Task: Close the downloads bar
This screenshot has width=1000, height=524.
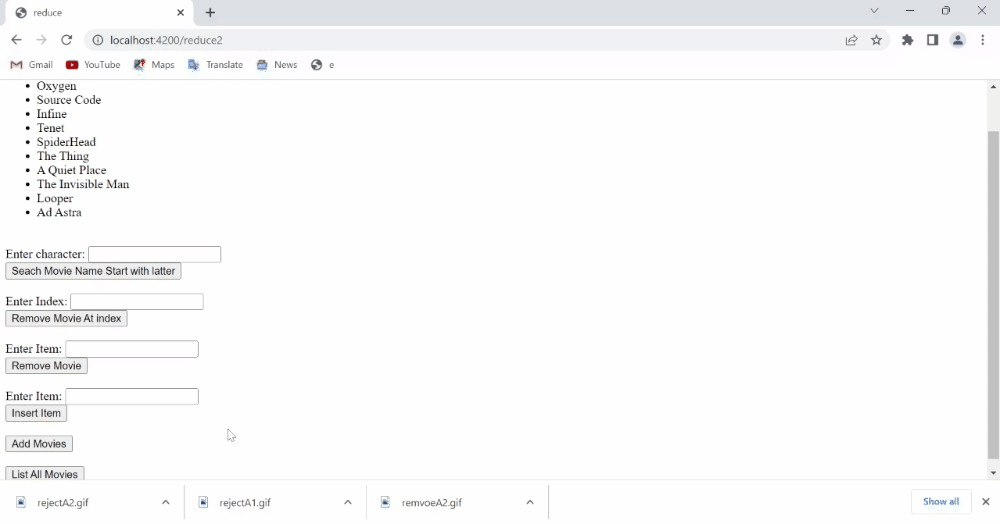Action: [985, 502]
